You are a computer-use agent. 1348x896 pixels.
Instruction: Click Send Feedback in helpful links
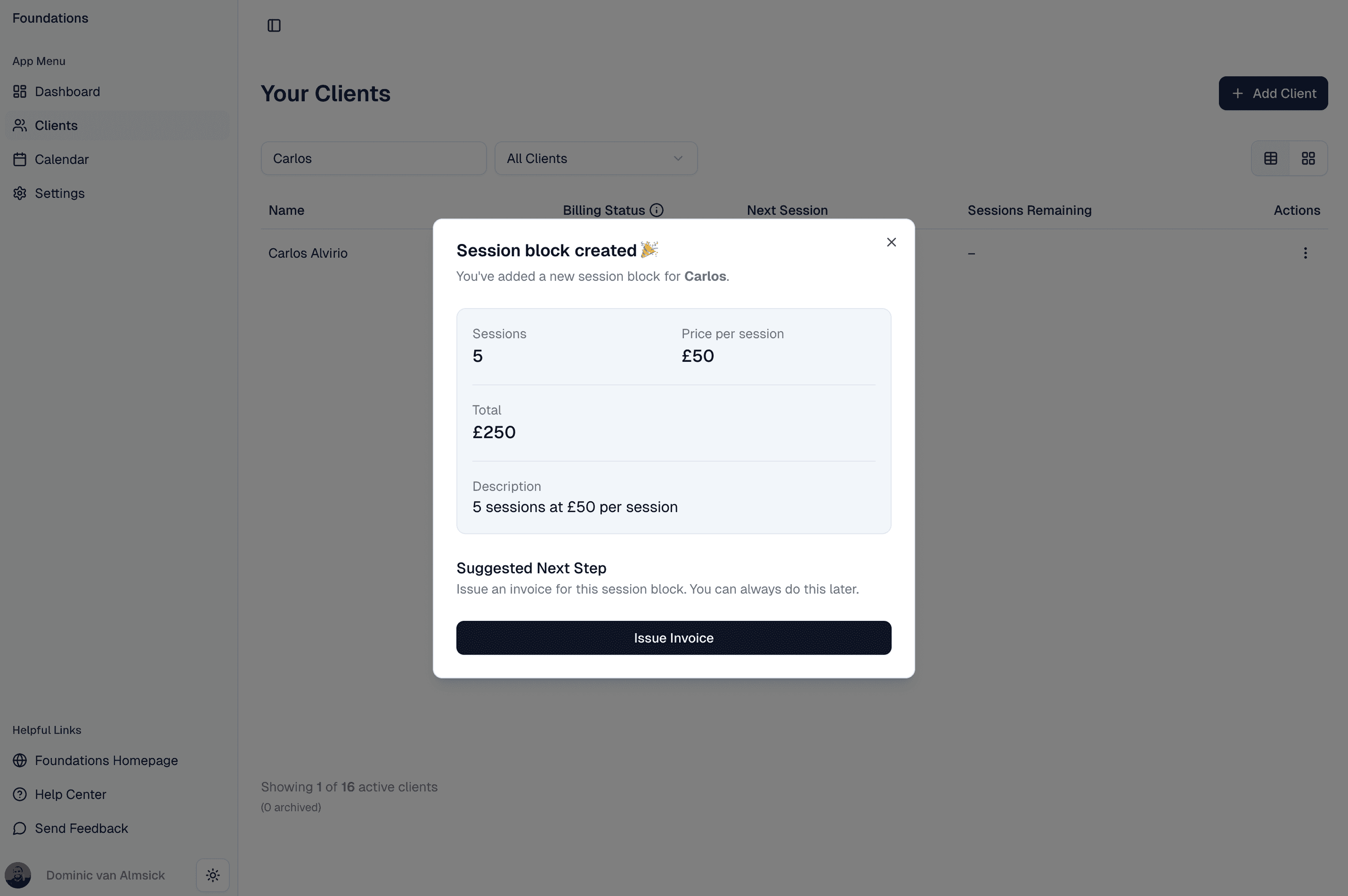coord(81,828)
